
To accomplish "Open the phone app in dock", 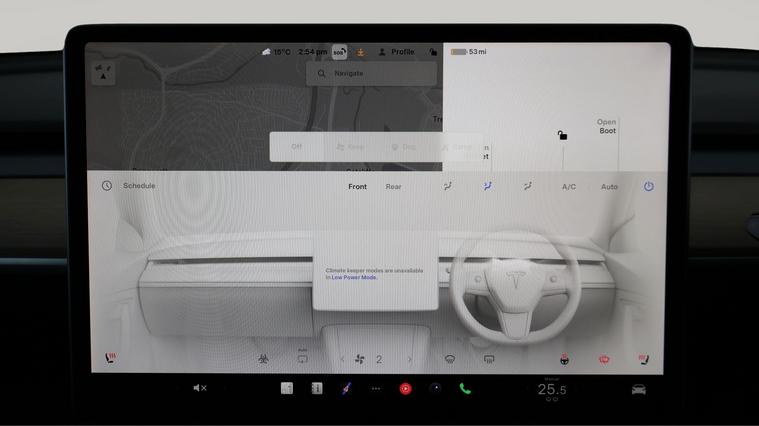I will click(465, 389).
